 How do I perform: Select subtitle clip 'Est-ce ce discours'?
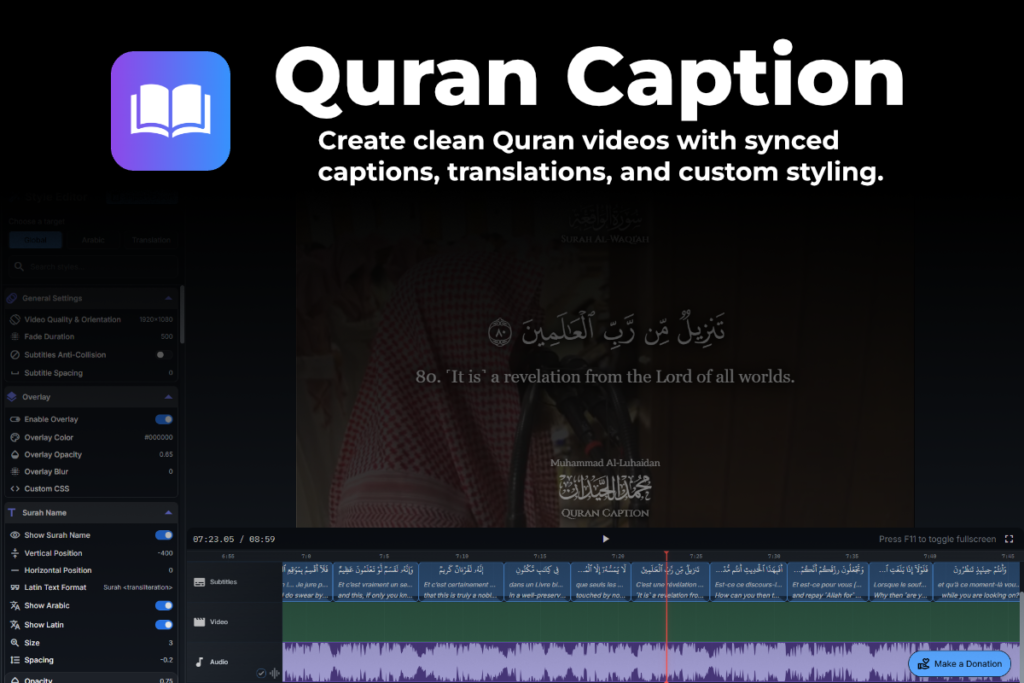click(748, 582)
